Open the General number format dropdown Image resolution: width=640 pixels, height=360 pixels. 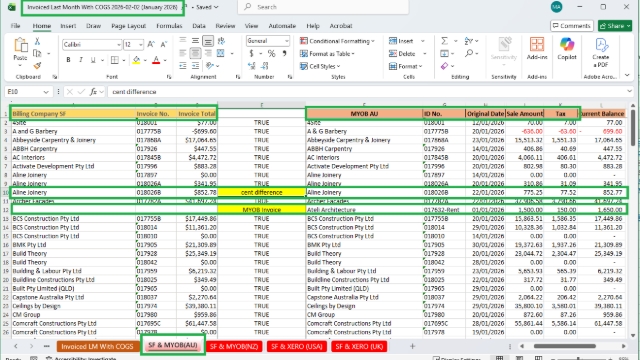click(x=286, y=41)
